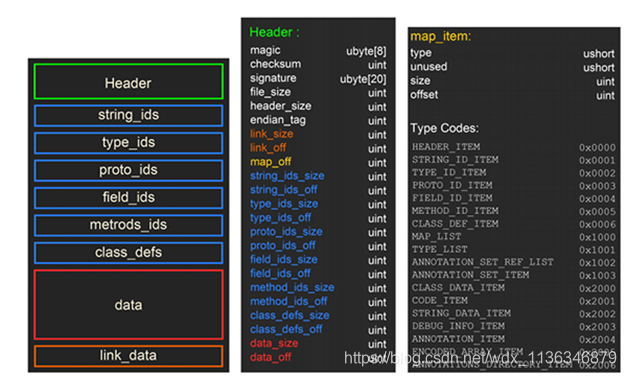Select the "CLASS_DEF_ITEM" entry
The width and height of the screenshot is (627, 377).
click(x=455, y=223)
